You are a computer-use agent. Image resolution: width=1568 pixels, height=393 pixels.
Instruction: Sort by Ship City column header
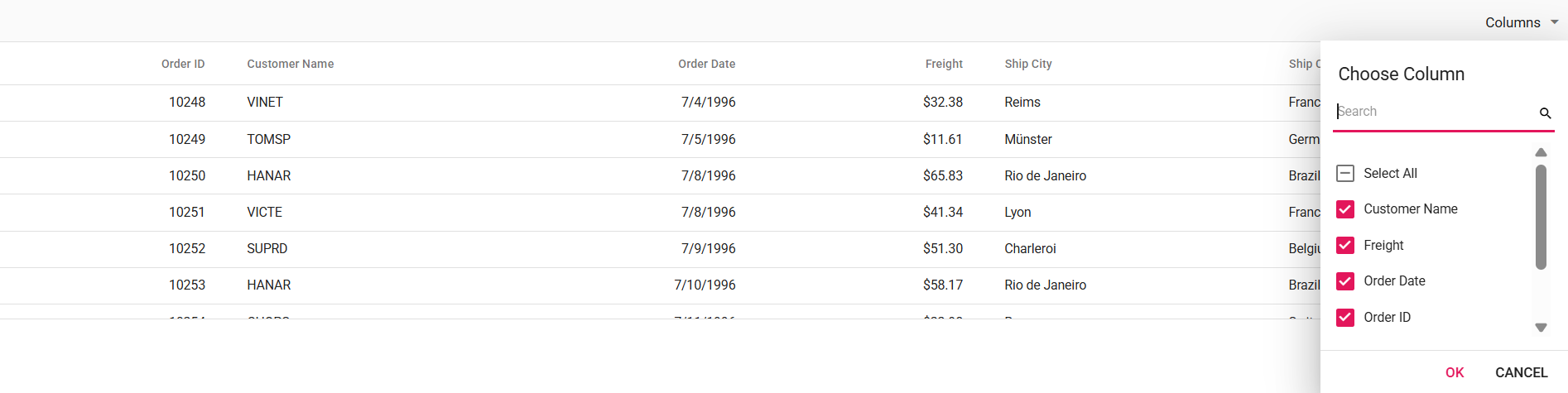pyautogui.click(x=1028, y=64)
